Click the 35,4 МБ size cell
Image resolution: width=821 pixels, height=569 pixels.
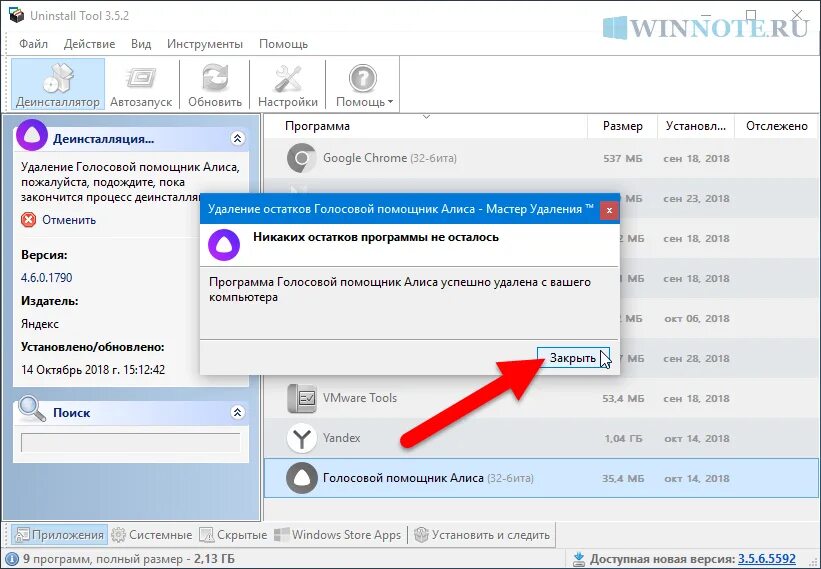click(x=623, y=478)
